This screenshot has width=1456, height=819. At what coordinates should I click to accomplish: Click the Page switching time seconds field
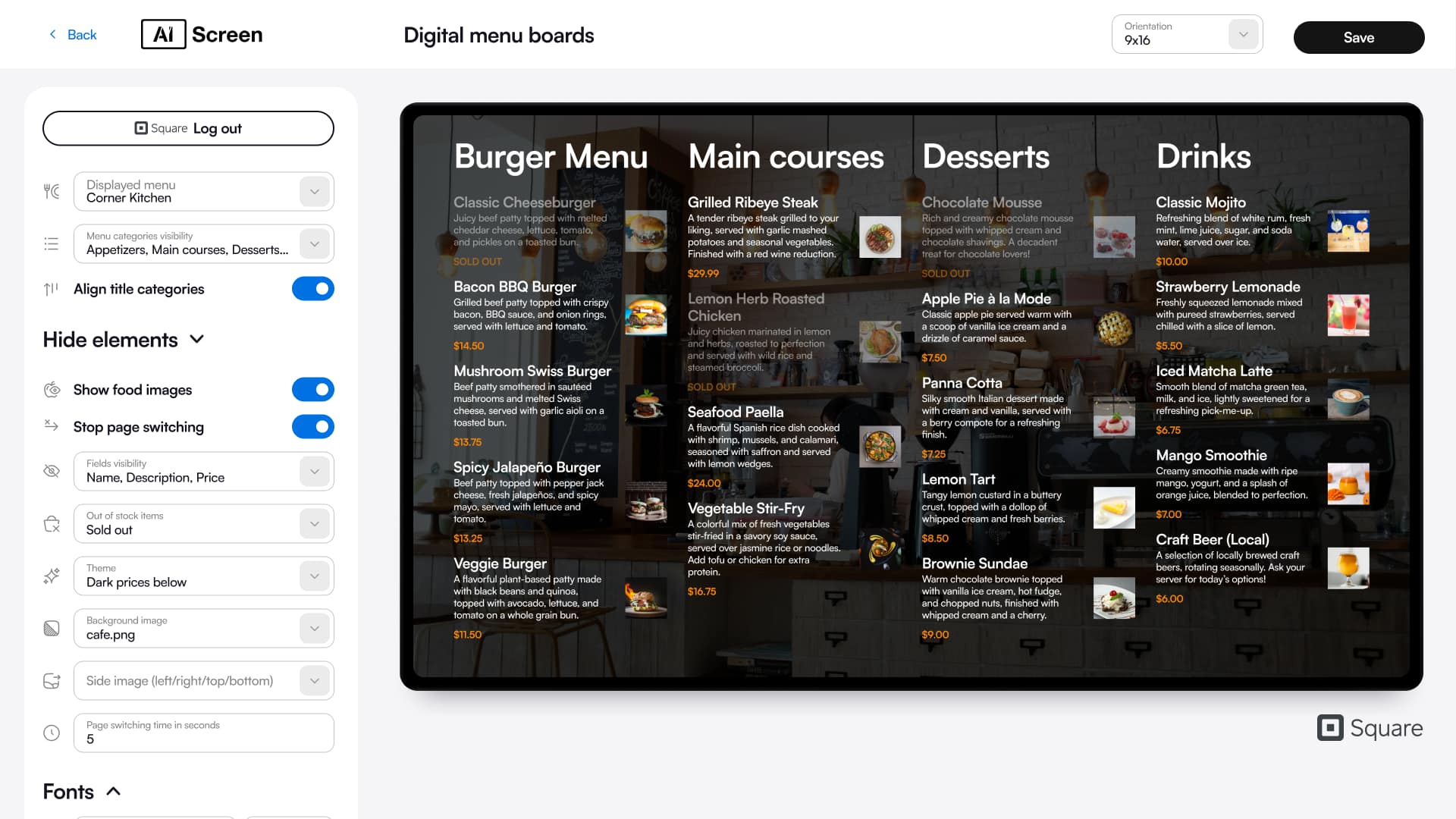click(203, 733)
